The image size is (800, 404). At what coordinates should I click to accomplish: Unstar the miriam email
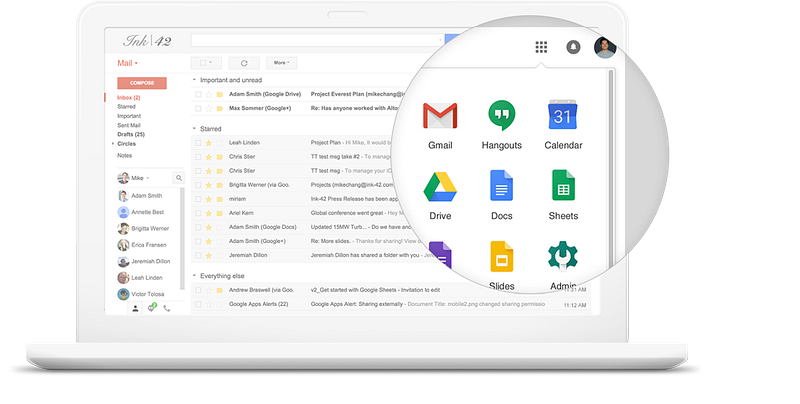(x=208, y=199)
